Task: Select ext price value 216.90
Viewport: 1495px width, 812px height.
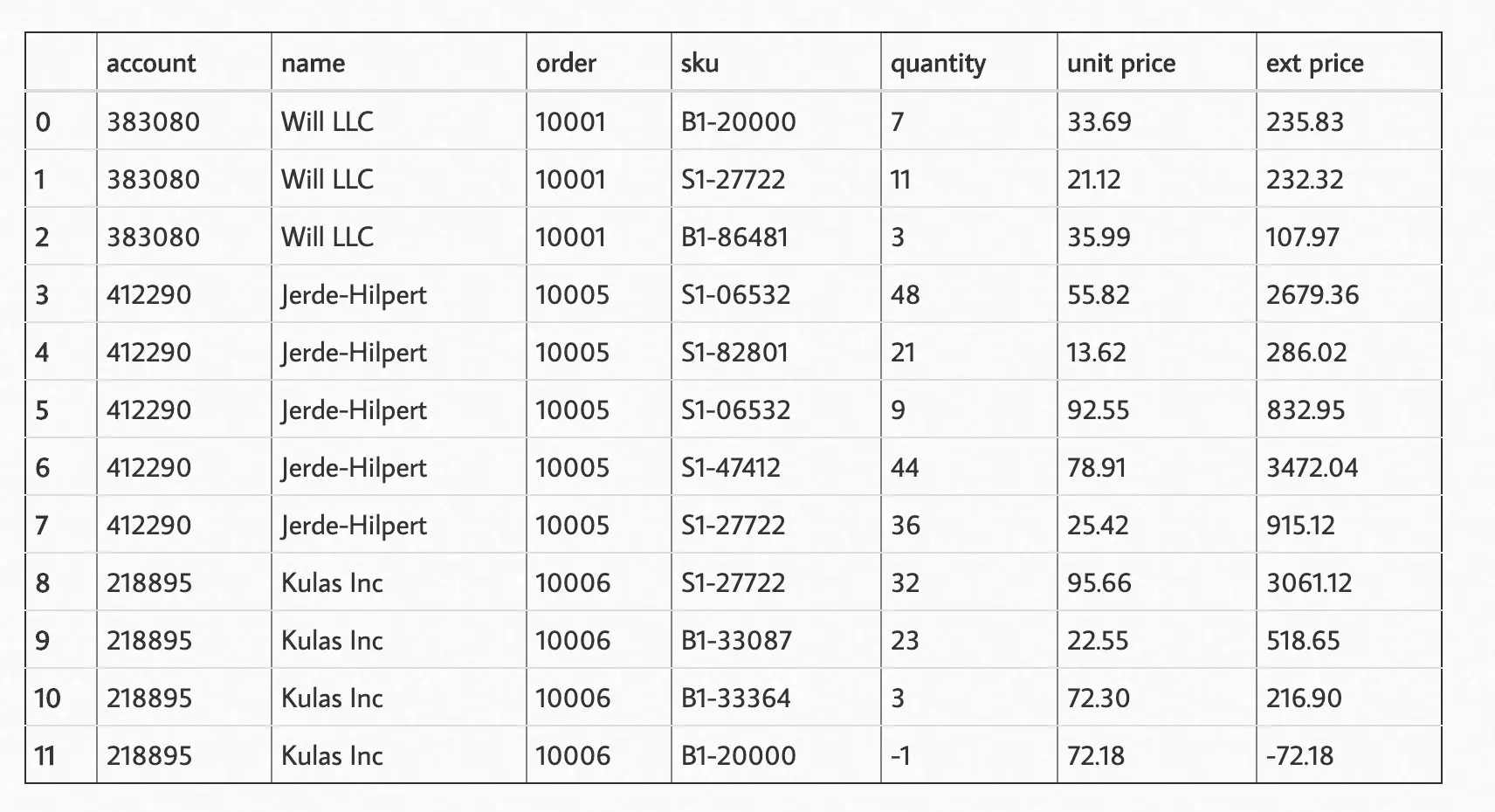Action: pyautogui.click(x=1304, y=698)
